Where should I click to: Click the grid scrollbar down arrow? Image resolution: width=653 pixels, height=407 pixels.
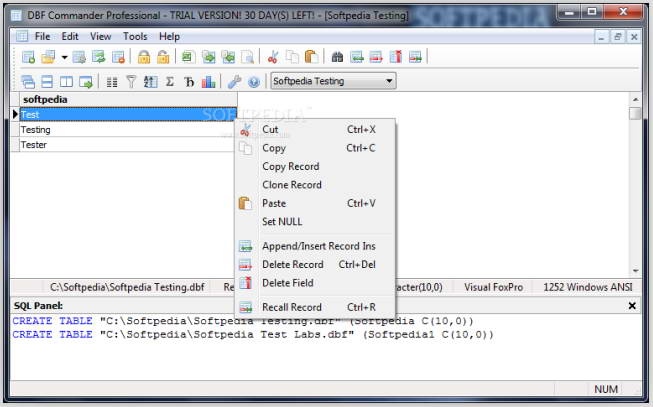pyautogui.click(x=635, y=271)
